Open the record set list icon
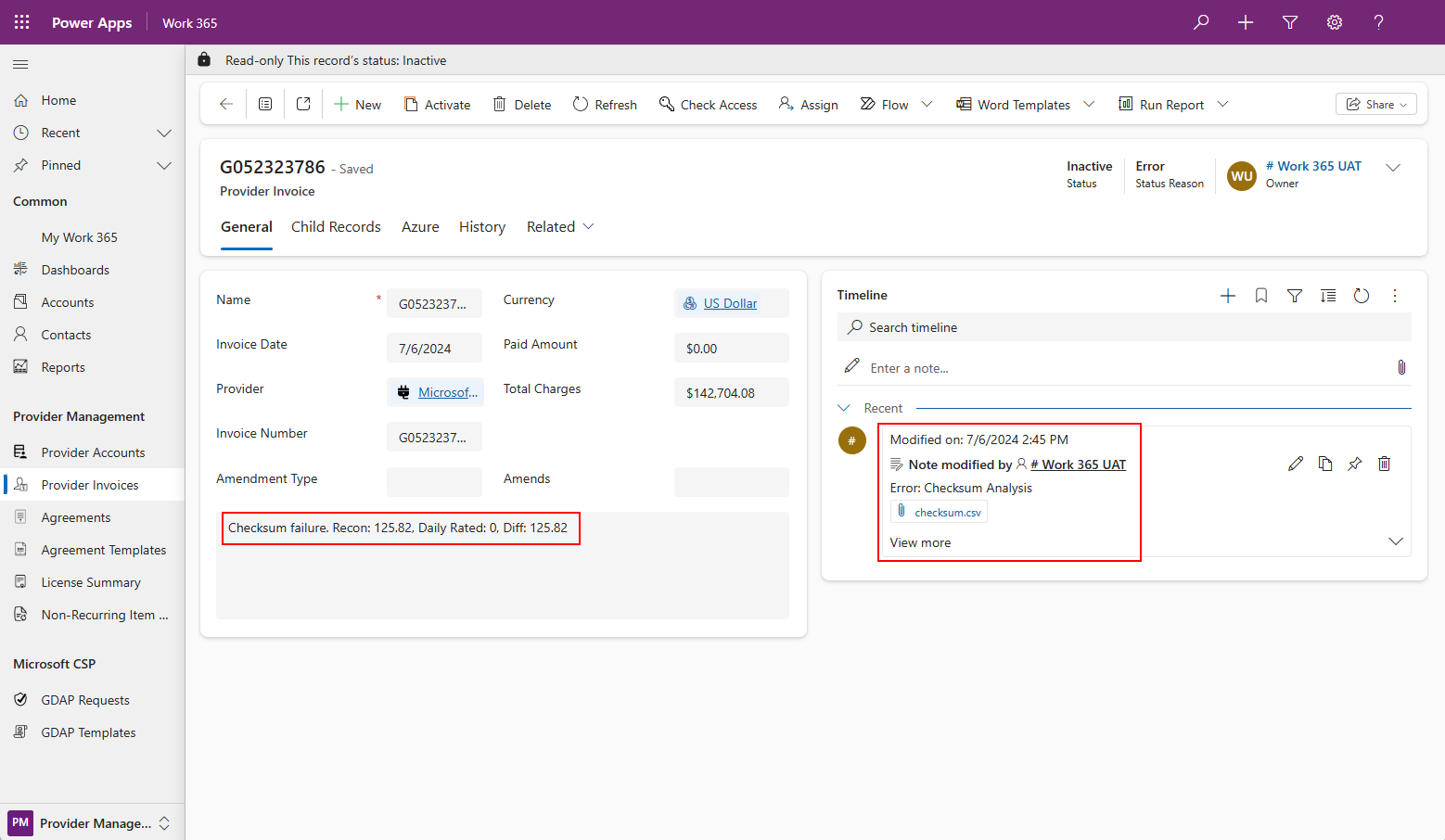Image resolution: width=1445 pixels, height=840 pixels. pyautogui.click(x=265, y=104)
